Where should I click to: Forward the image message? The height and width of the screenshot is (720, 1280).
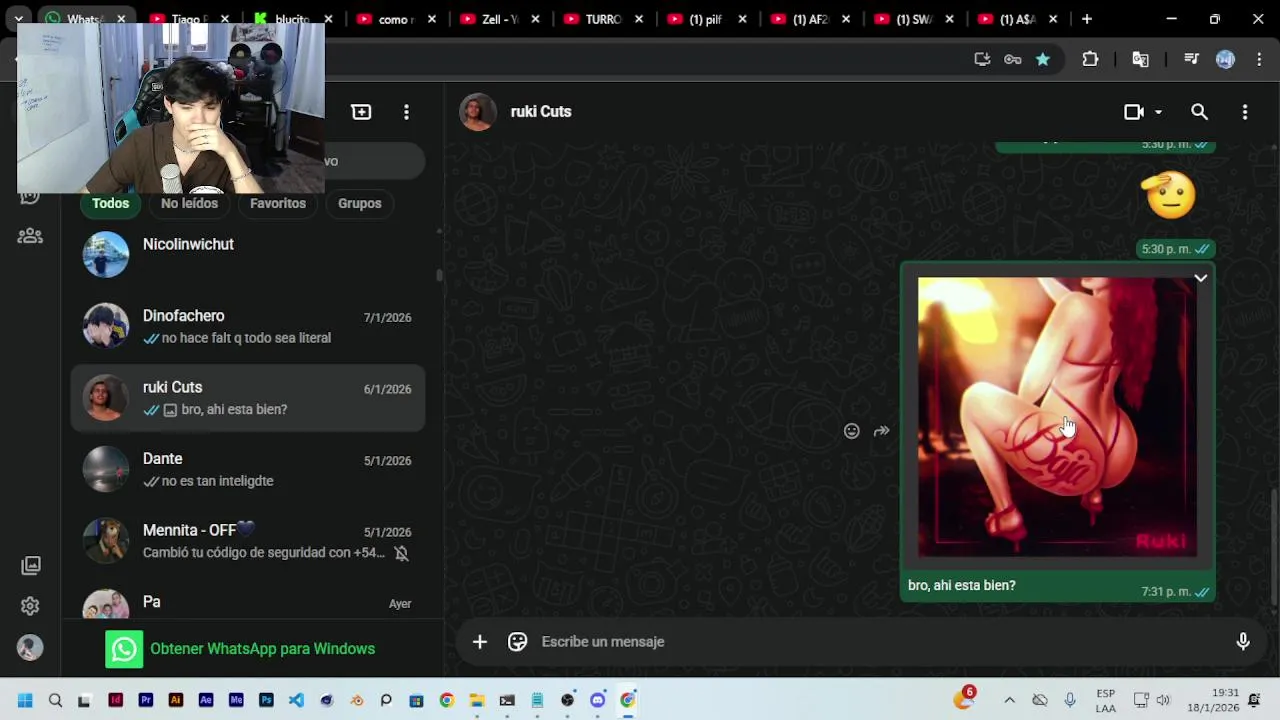pos(881,431)
